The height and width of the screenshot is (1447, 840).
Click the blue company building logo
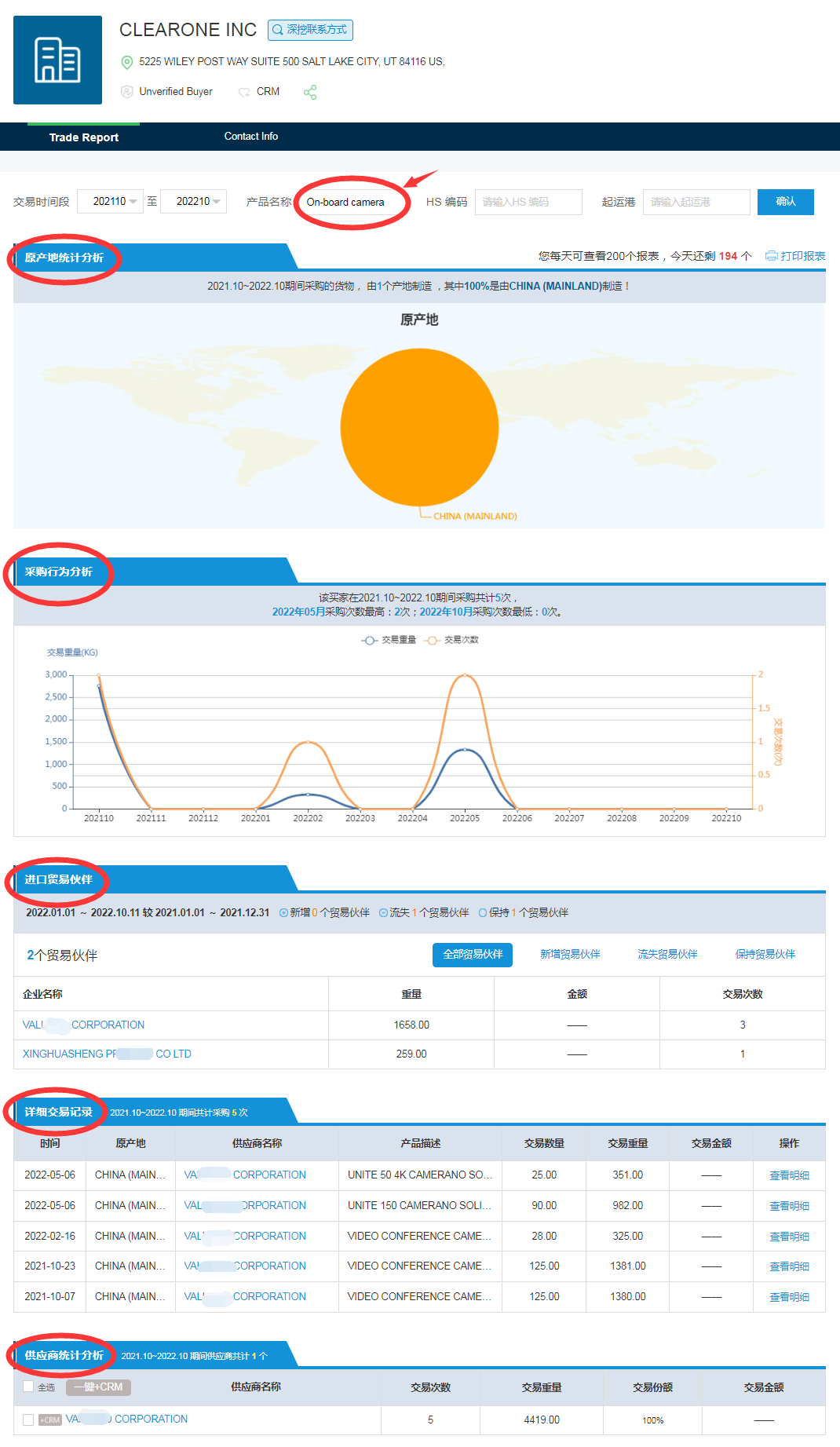click(57, 60)
